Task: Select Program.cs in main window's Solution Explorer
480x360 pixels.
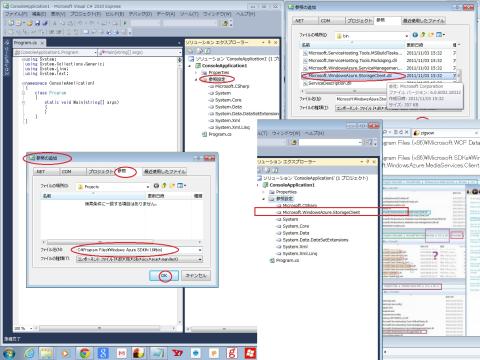Action: pyautogui.click(x=220, y=134)
